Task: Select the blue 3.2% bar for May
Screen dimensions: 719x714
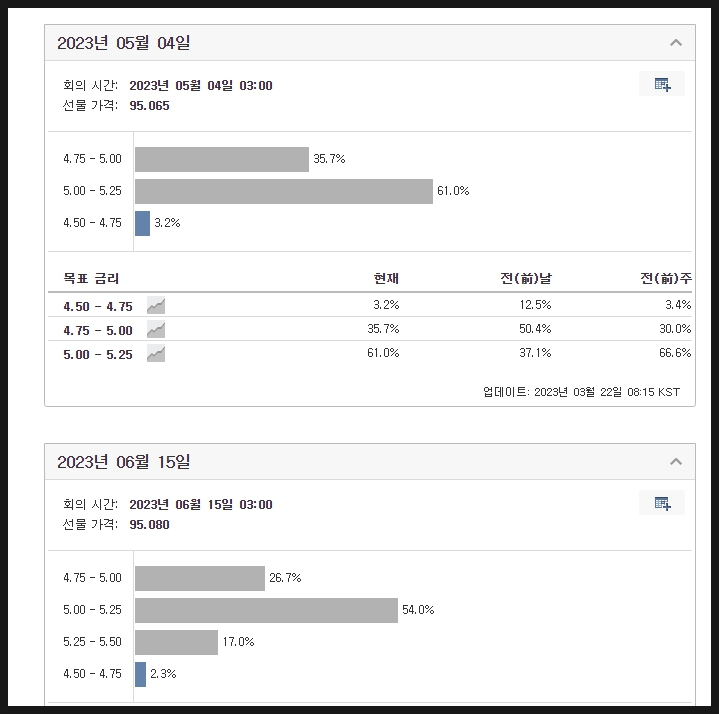Action: pos(143,223)
